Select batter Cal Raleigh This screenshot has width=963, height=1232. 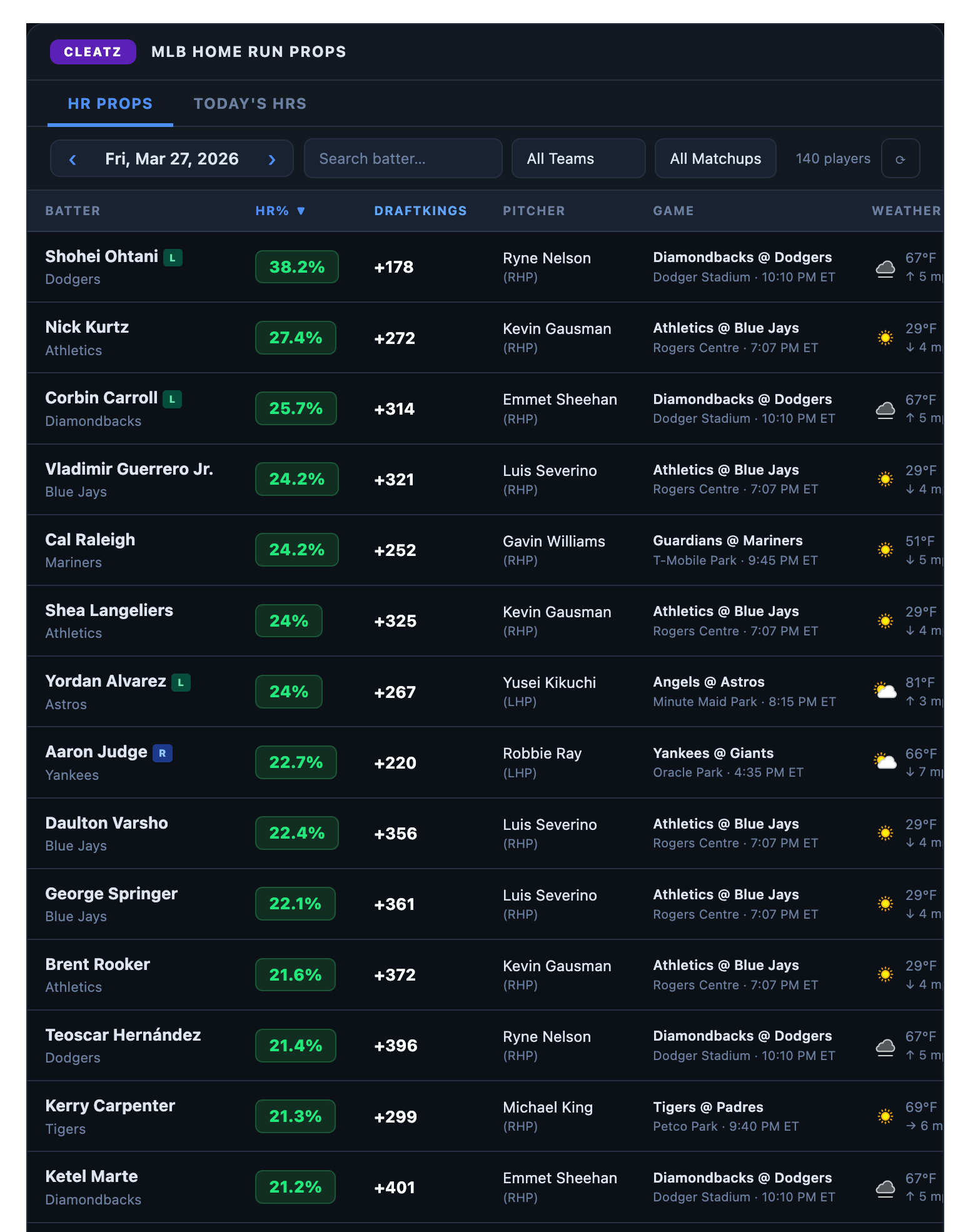[90, 540]
